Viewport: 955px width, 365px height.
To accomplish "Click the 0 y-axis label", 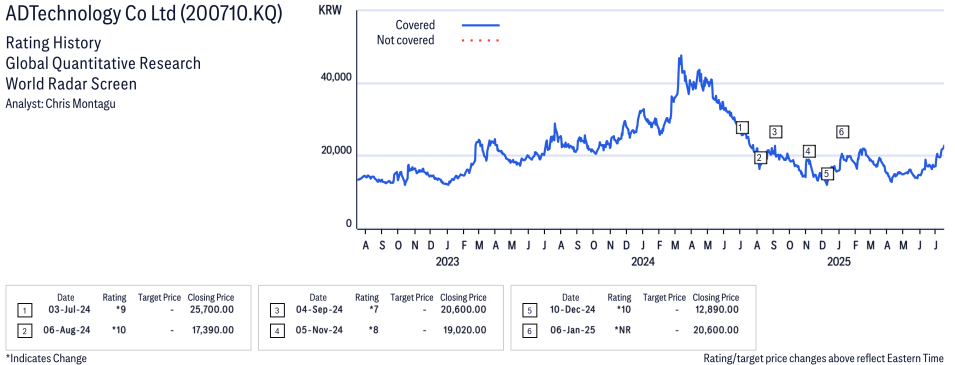I will tap(349, 224).
